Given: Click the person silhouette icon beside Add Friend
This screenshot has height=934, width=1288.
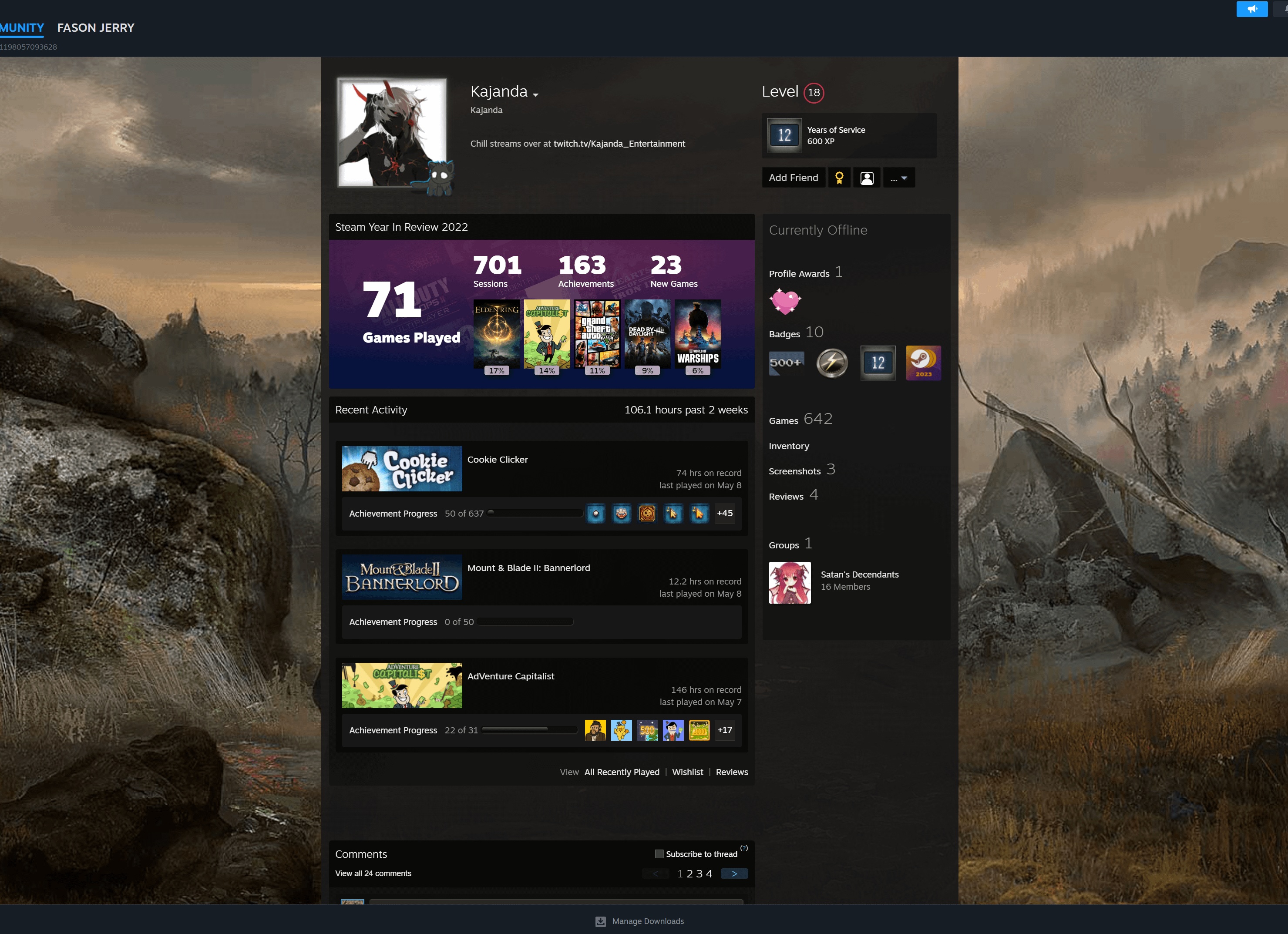Looking at the screenshot, I should [x=867, y=178].
